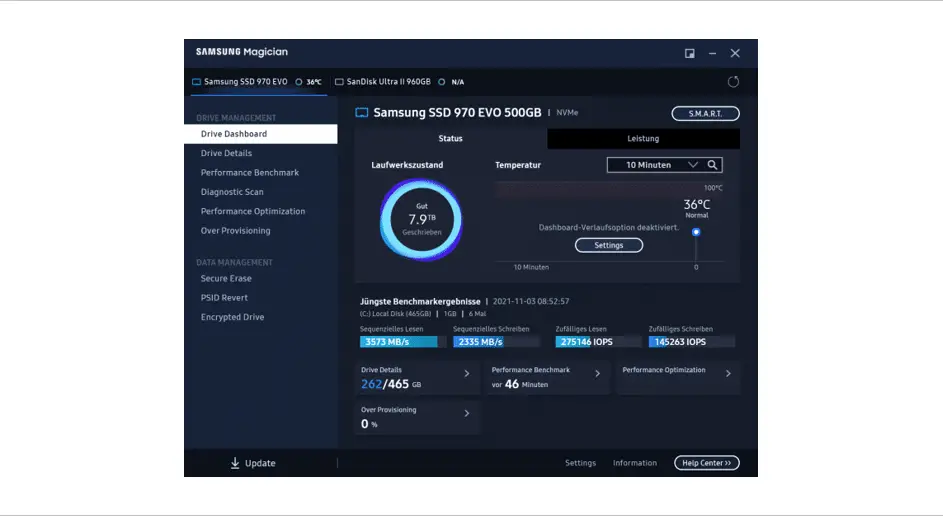Click the Help Center button

point(707,463)
